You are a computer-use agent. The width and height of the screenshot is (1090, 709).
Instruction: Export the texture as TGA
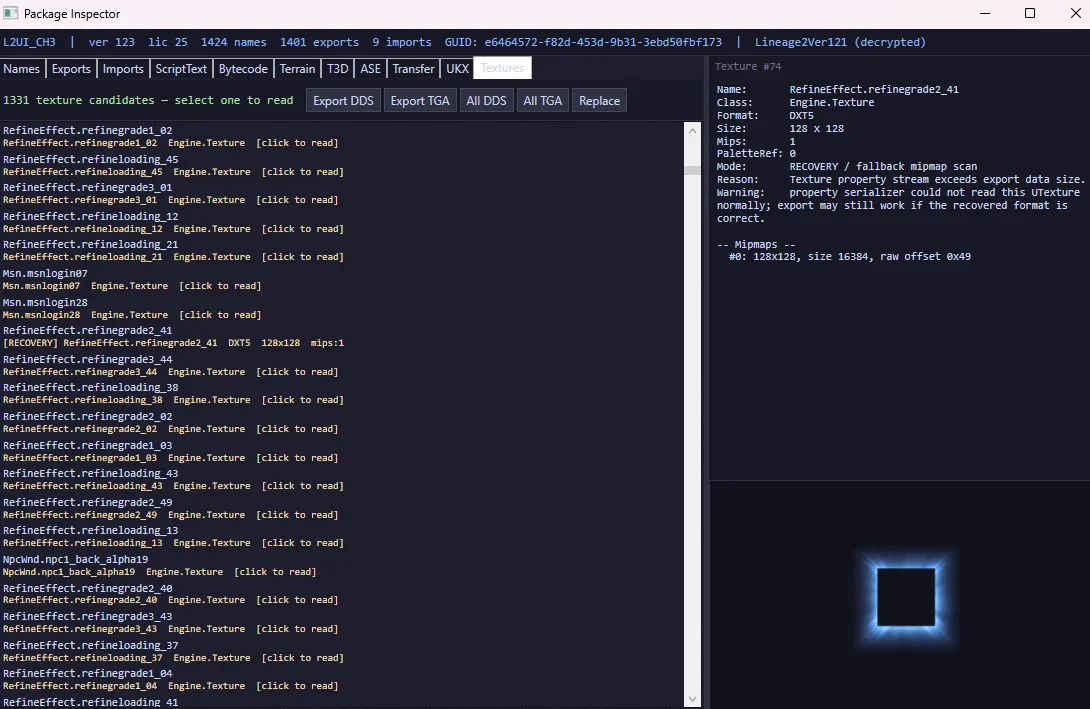coord(420,101)
